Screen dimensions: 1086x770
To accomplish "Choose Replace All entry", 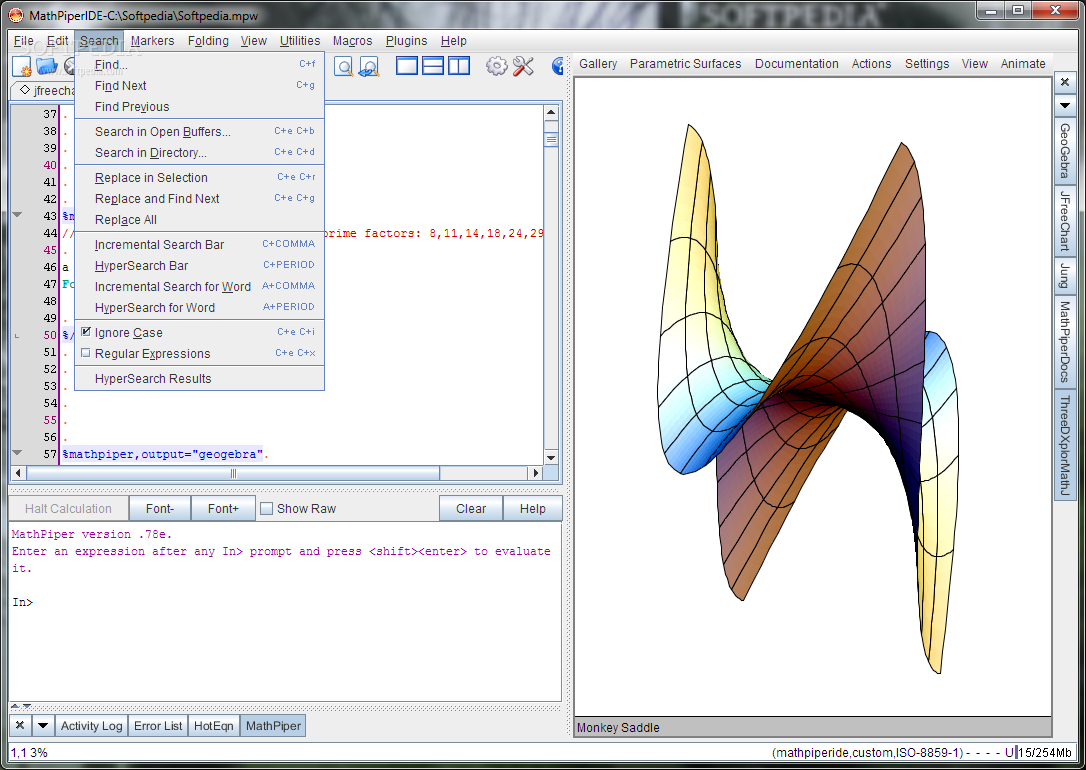I will pos(199,220).
